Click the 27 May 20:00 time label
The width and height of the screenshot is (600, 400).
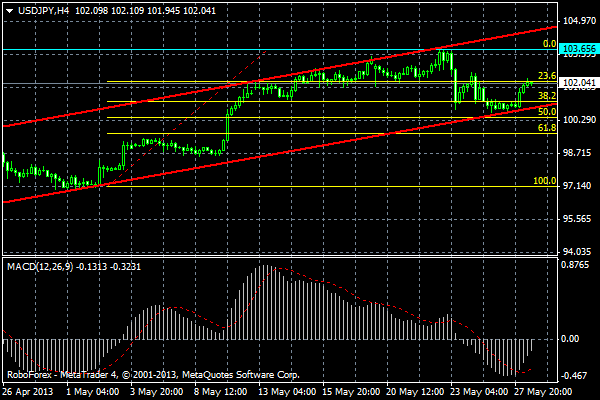[543, 392]
